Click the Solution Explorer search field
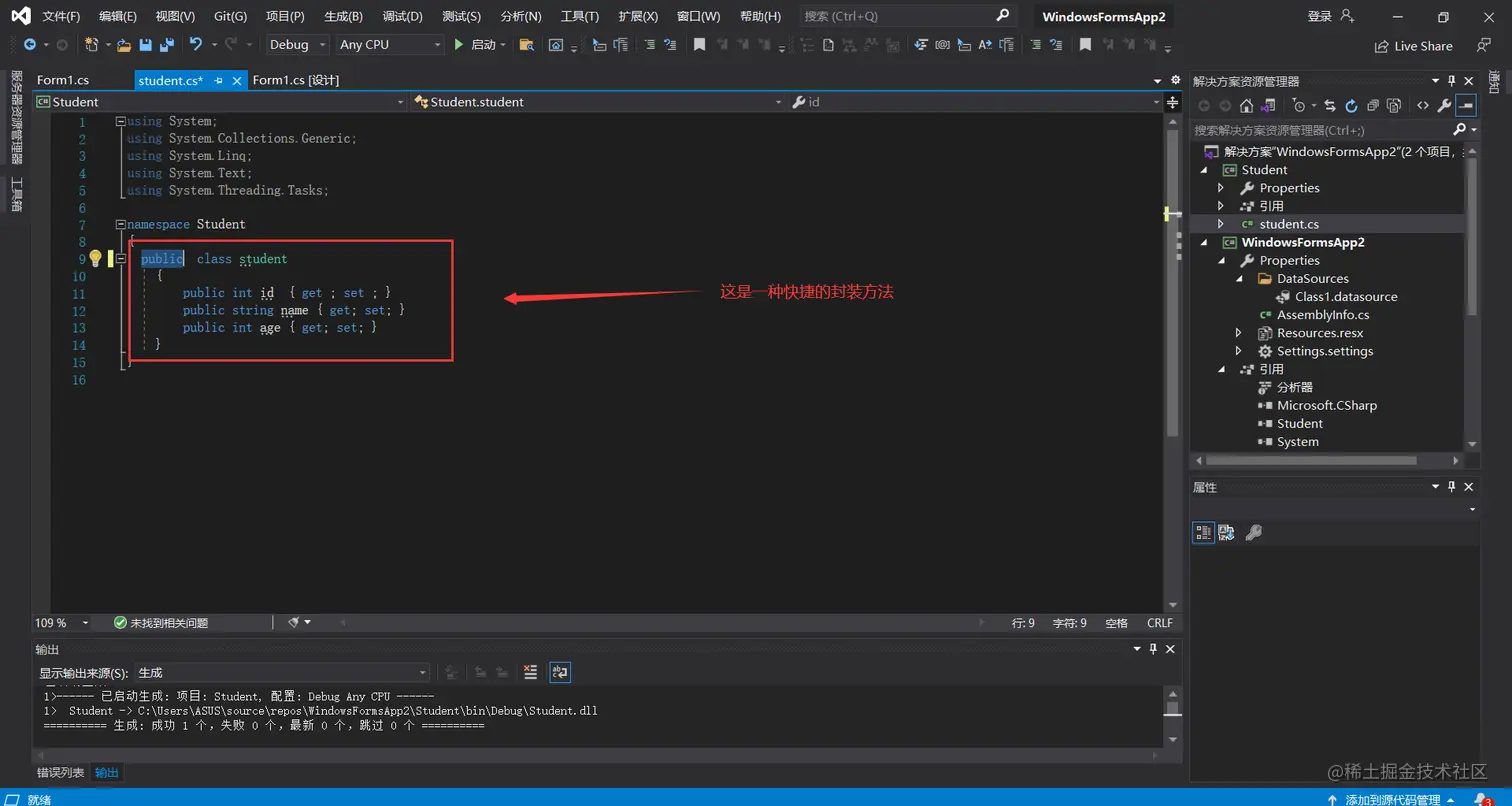 click(1320, 130)
